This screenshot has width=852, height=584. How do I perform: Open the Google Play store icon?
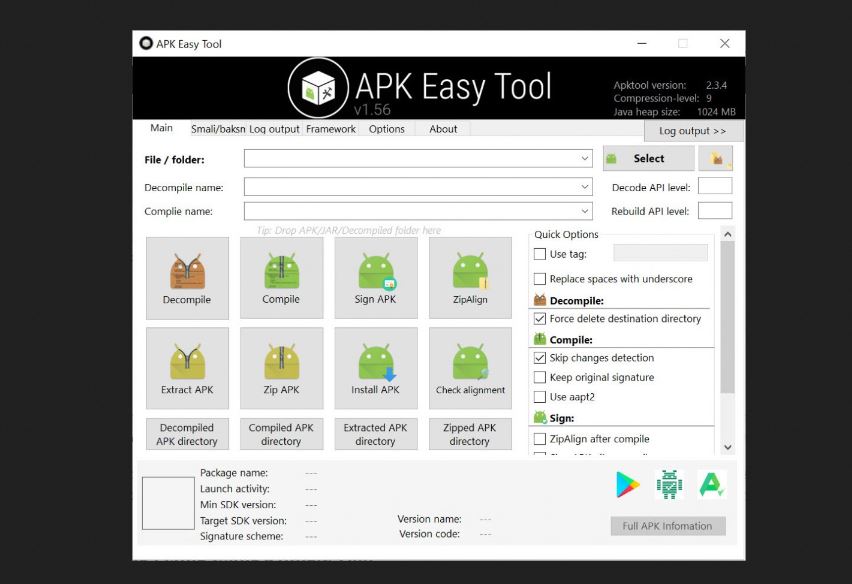coord(627,484)
